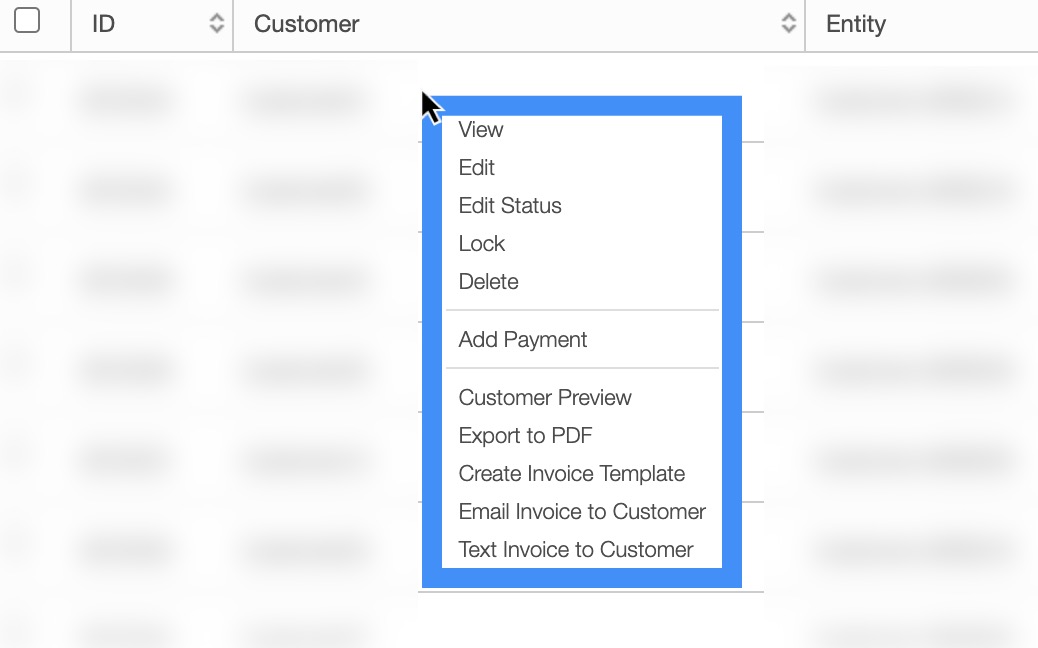Image resolution: width=1038 pixels, height=648 pixels.
Task: Open Edit Status from the context menu
Action: point(510,206)
